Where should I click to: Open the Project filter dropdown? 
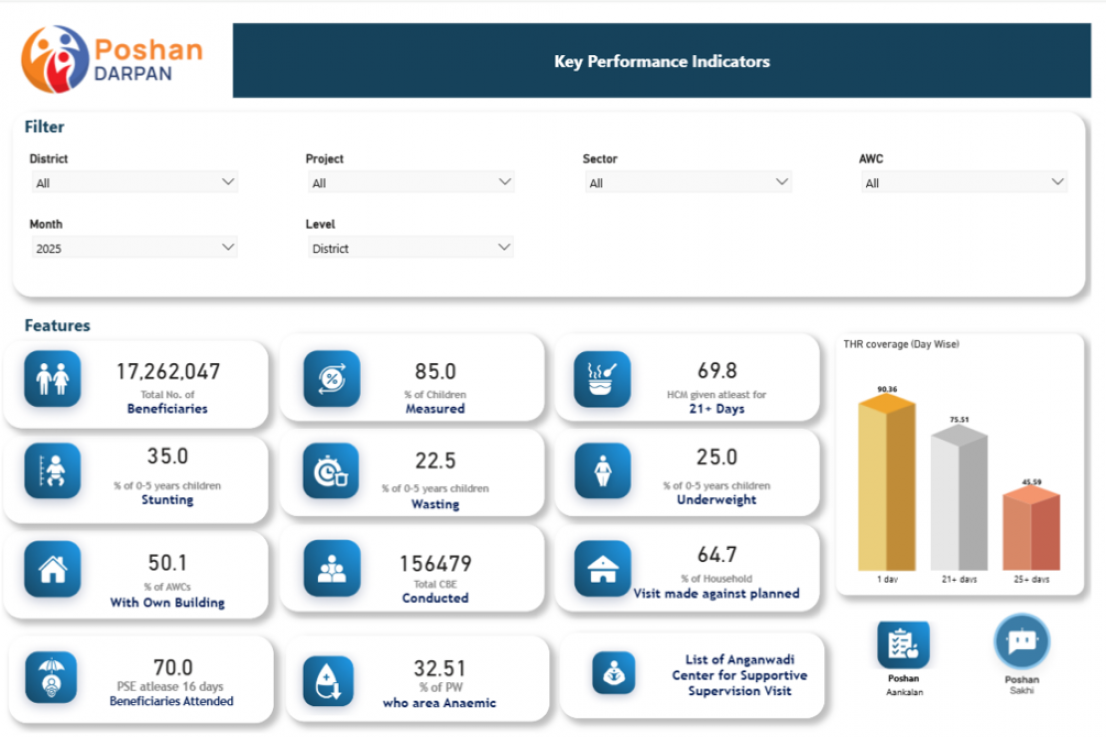pyautogui.click(x=409, y=183)
